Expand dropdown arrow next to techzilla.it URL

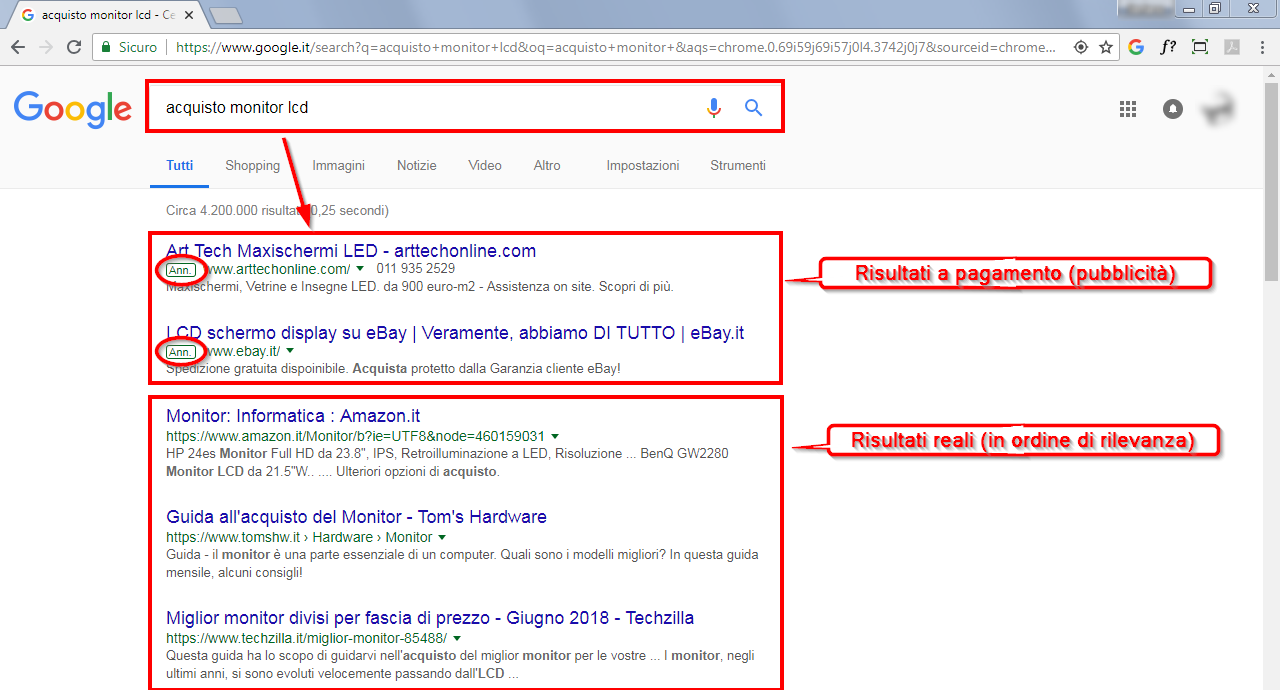(x=456, y=638)
